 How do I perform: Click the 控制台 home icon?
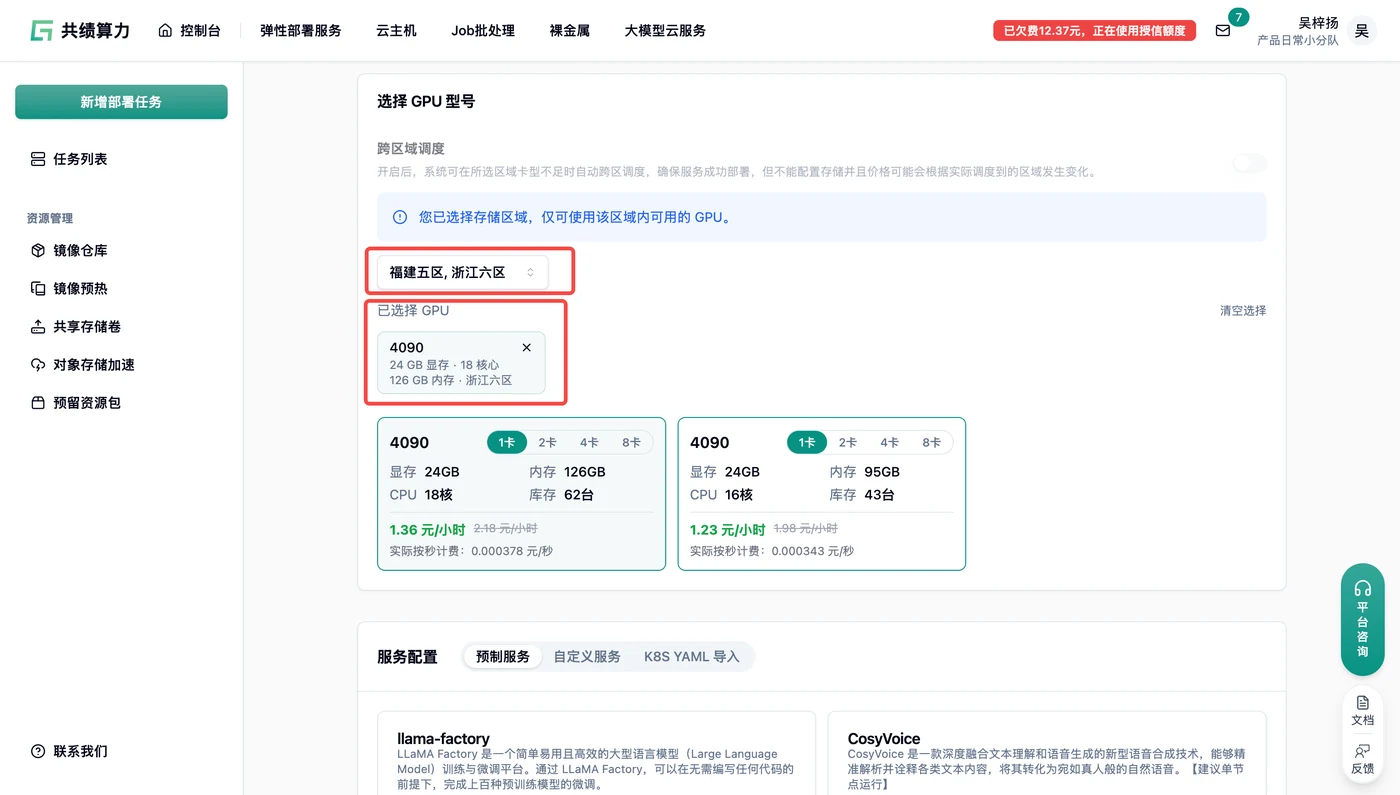pos(165,30)
